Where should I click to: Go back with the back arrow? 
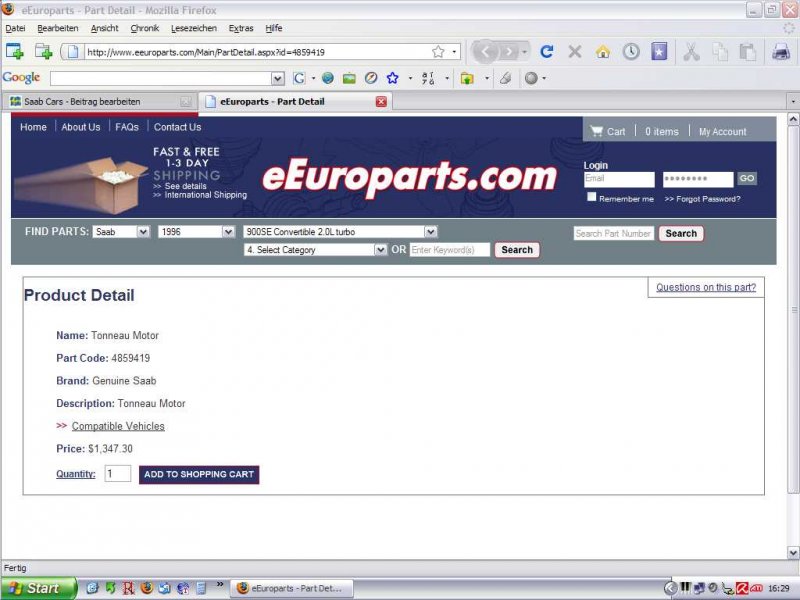click(485, 52)
